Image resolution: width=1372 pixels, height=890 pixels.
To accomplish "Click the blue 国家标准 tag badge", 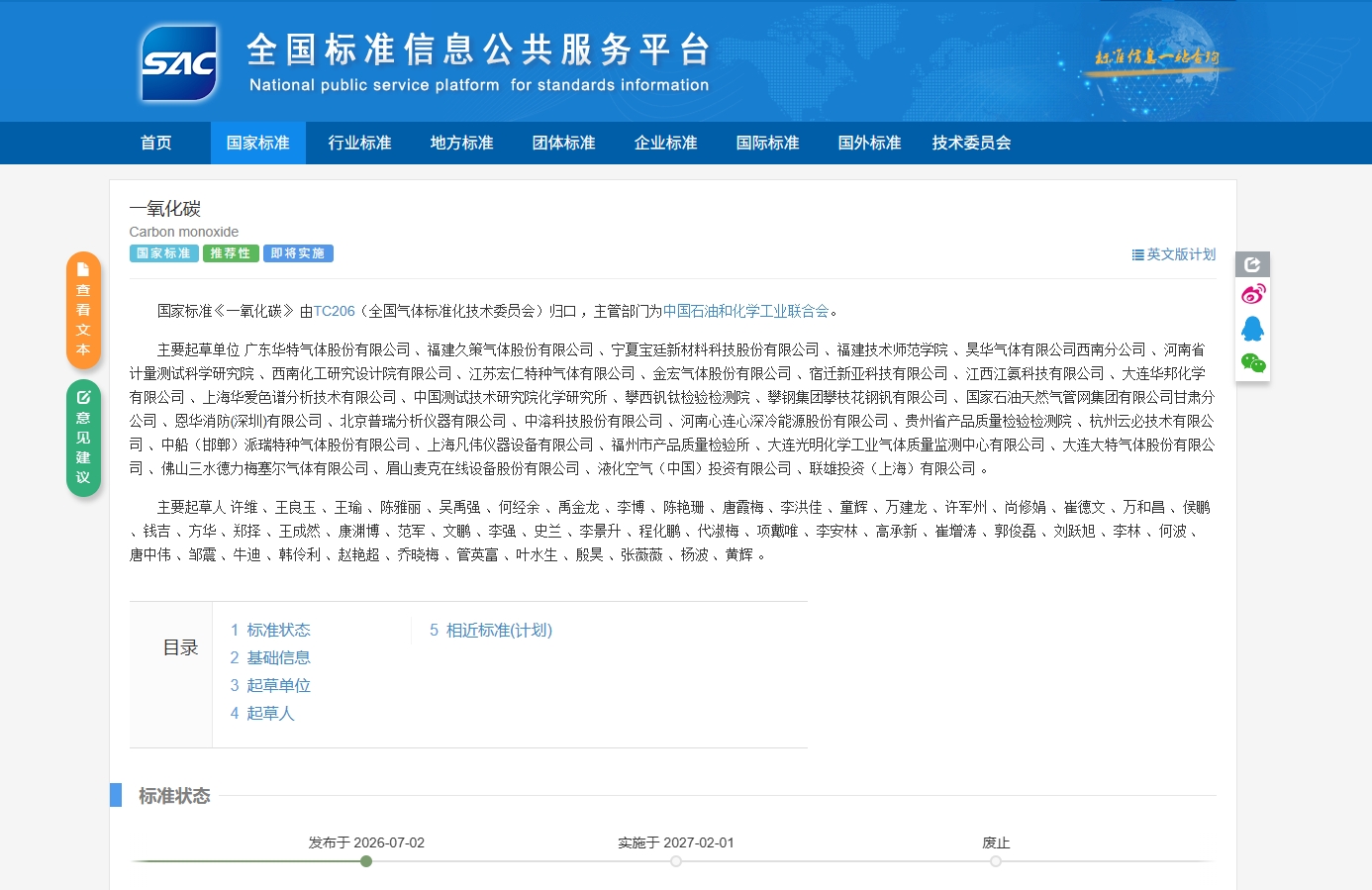I will tap(164, 253).
